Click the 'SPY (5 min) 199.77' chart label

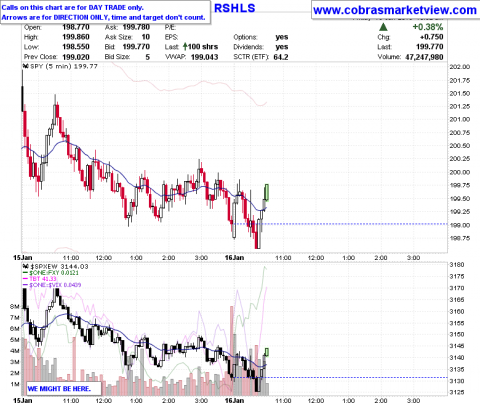click(64, 66)
